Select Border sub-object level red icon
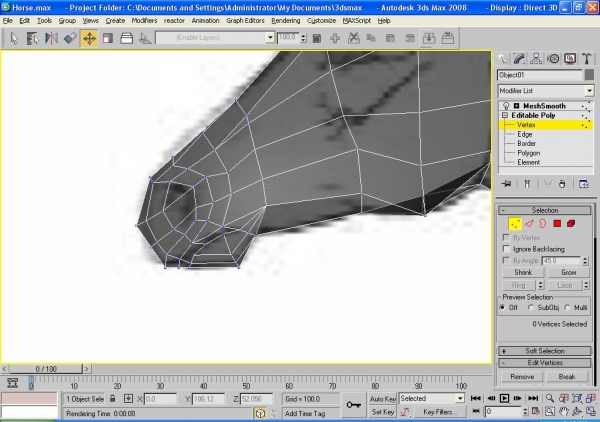This screenshot has height=422, width=600. tap(543, 223)
